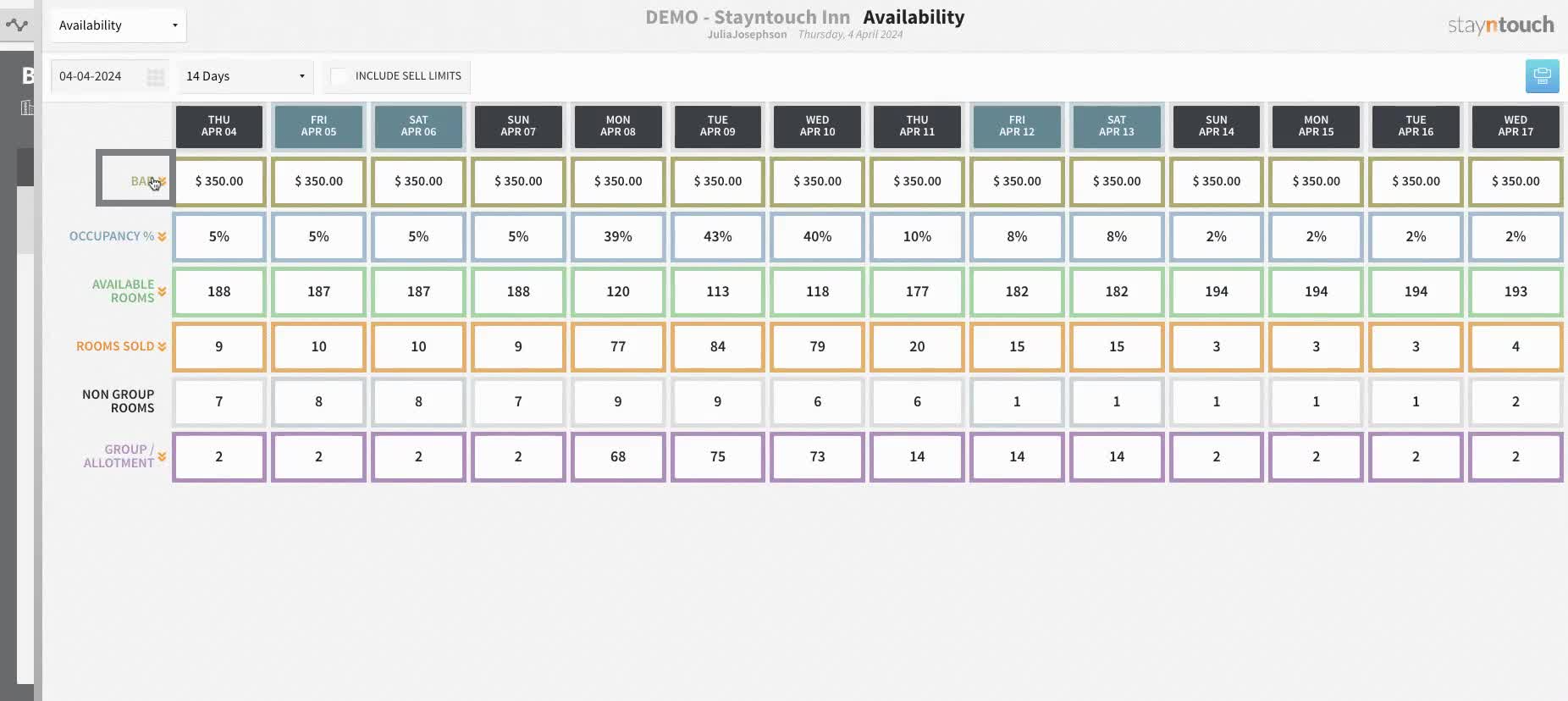Open the calendar date picker icon
The width and height of the screenshot is (1568, 701).
tap(155, 77)
